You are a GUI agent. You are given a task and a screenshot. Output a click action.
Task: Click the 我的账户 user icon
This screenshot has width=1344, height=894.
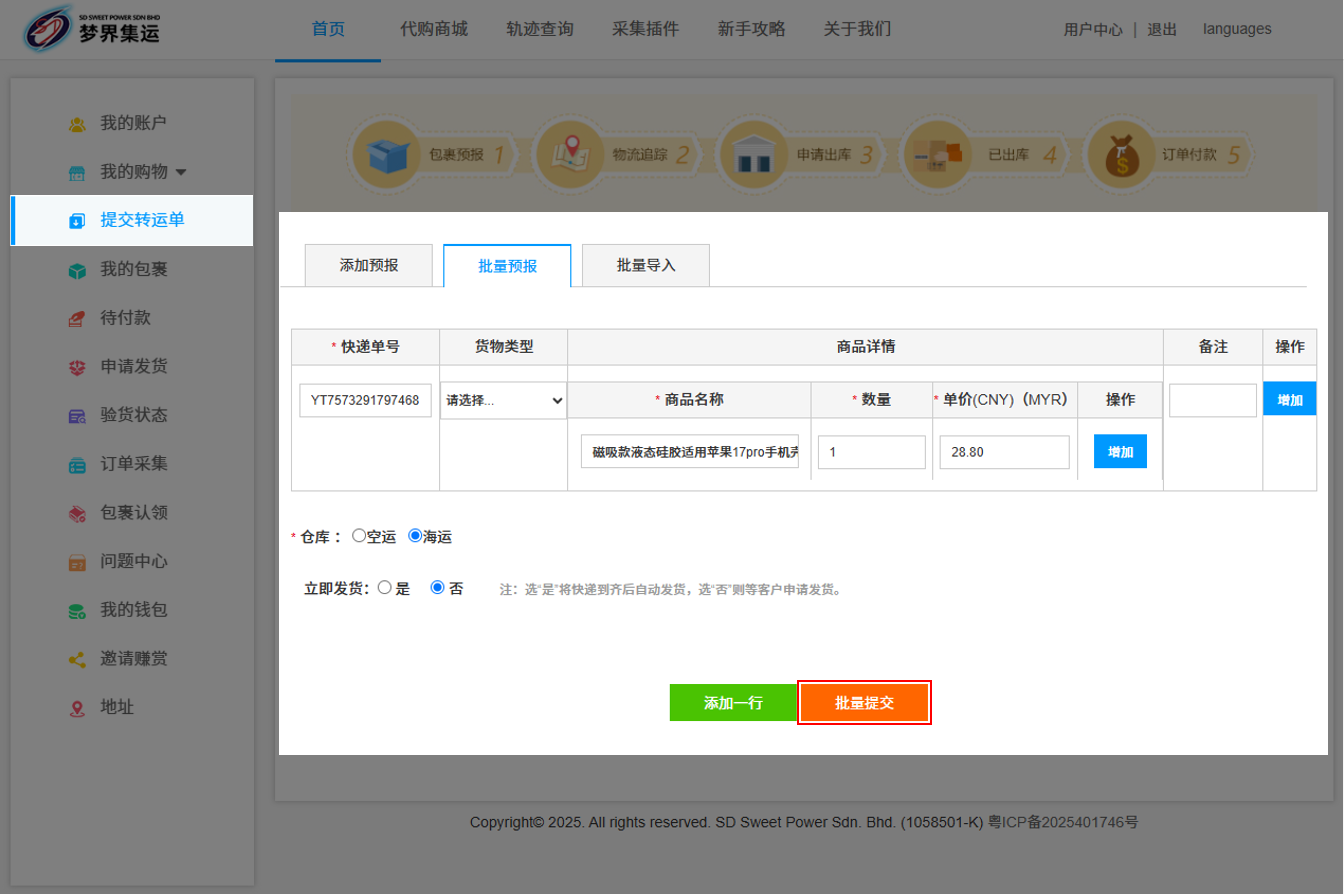pos(77,124)
